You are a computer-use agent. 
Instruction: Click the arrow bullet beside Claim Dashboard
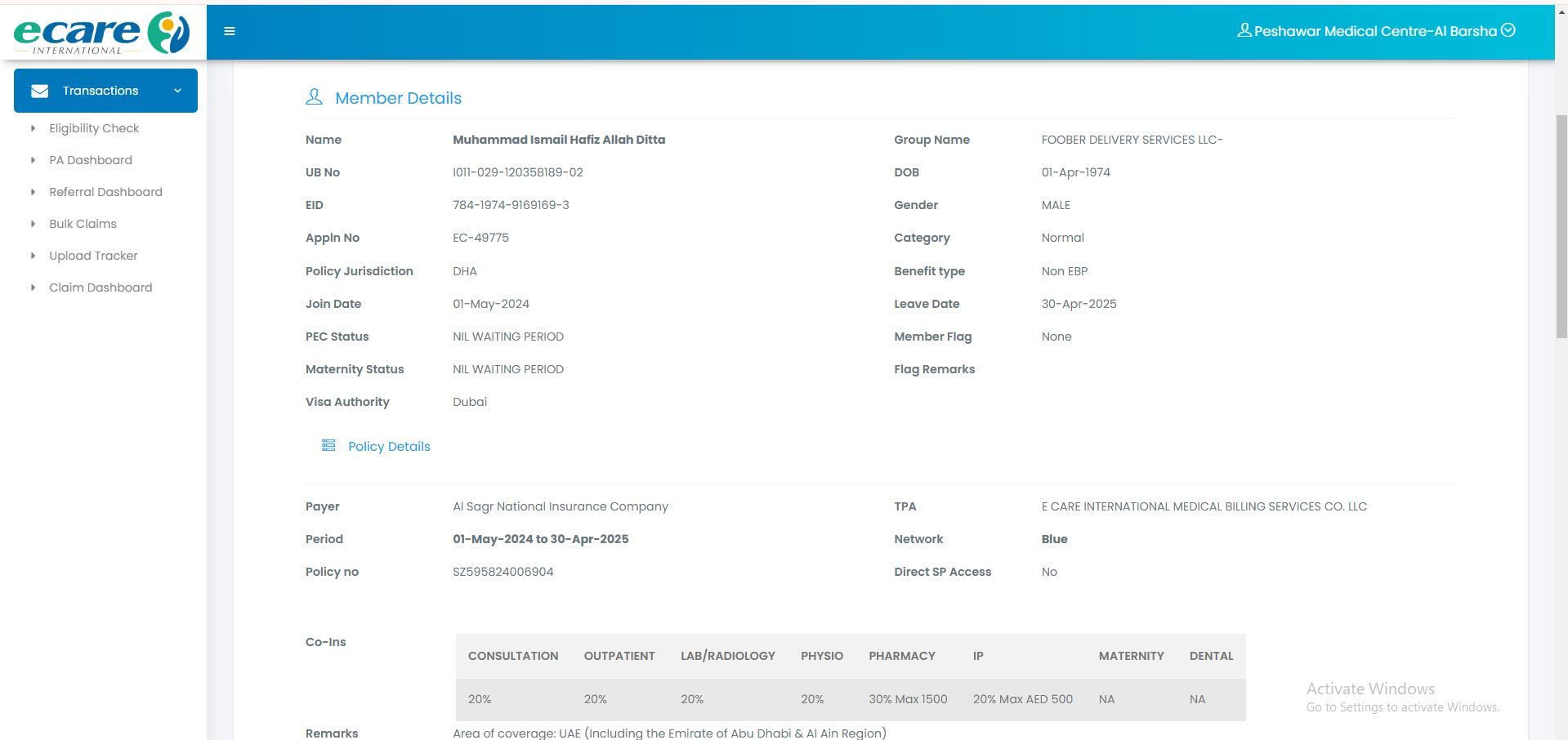click(x=33, y=288)
